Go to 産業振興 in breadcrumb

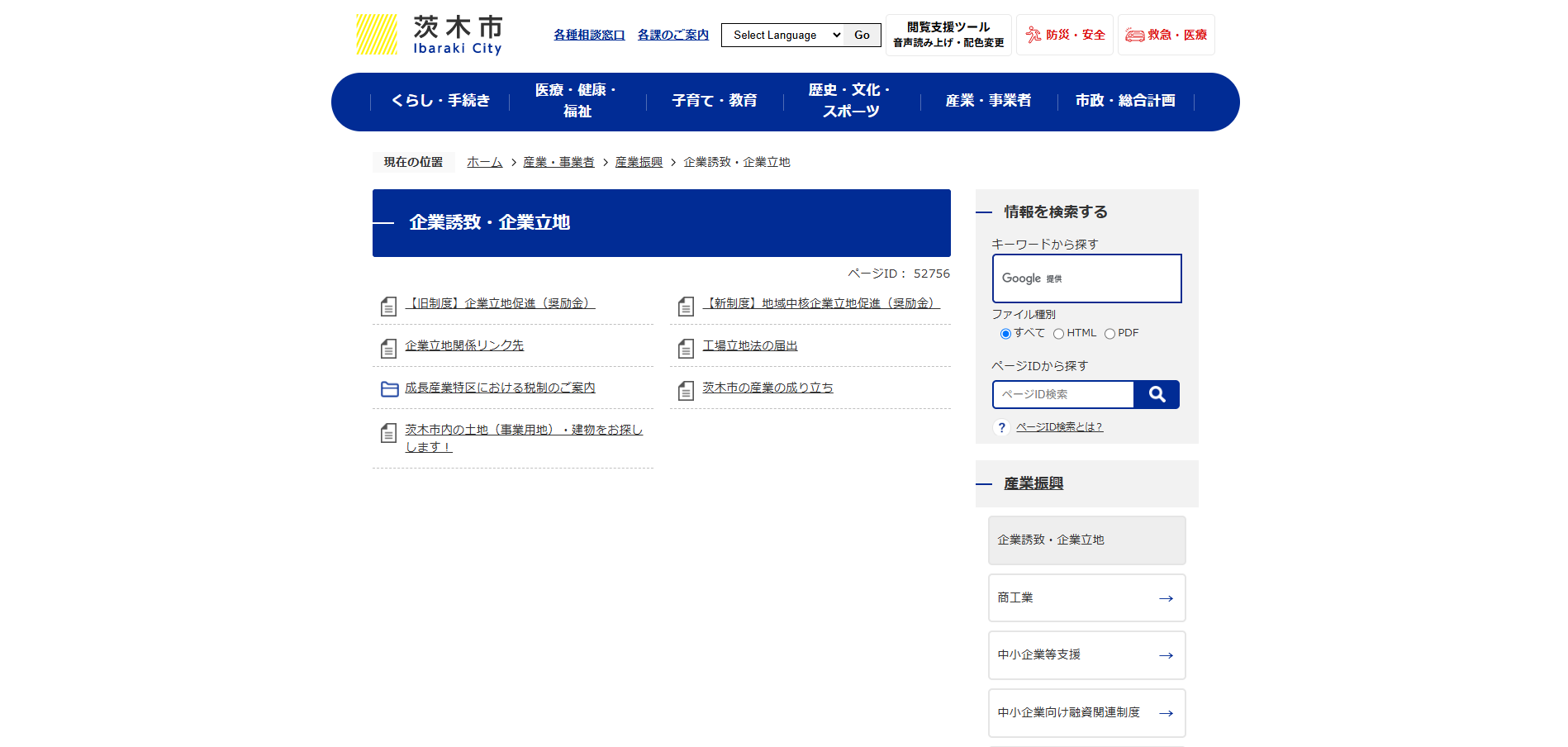[x=639, y=162]
